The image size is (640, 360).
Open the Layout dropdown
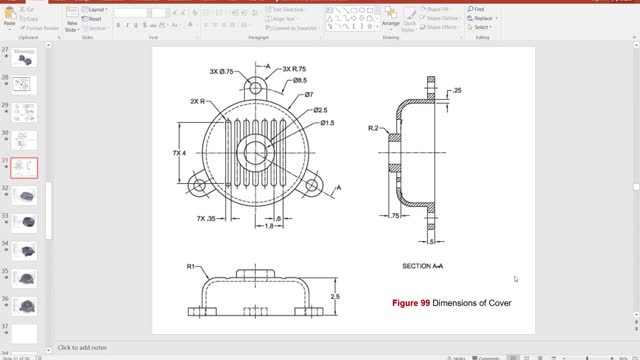click(95, 9)
